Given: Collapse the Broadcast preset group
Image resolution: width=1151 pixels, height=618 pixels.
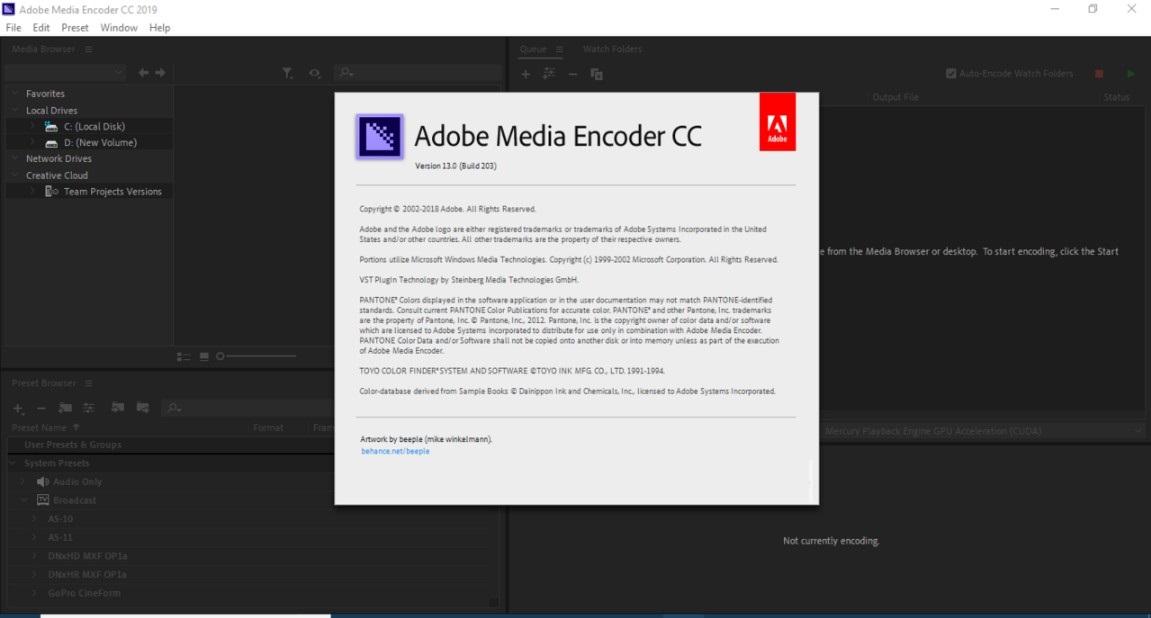Looking at the screenshot, I should [23, 501].
